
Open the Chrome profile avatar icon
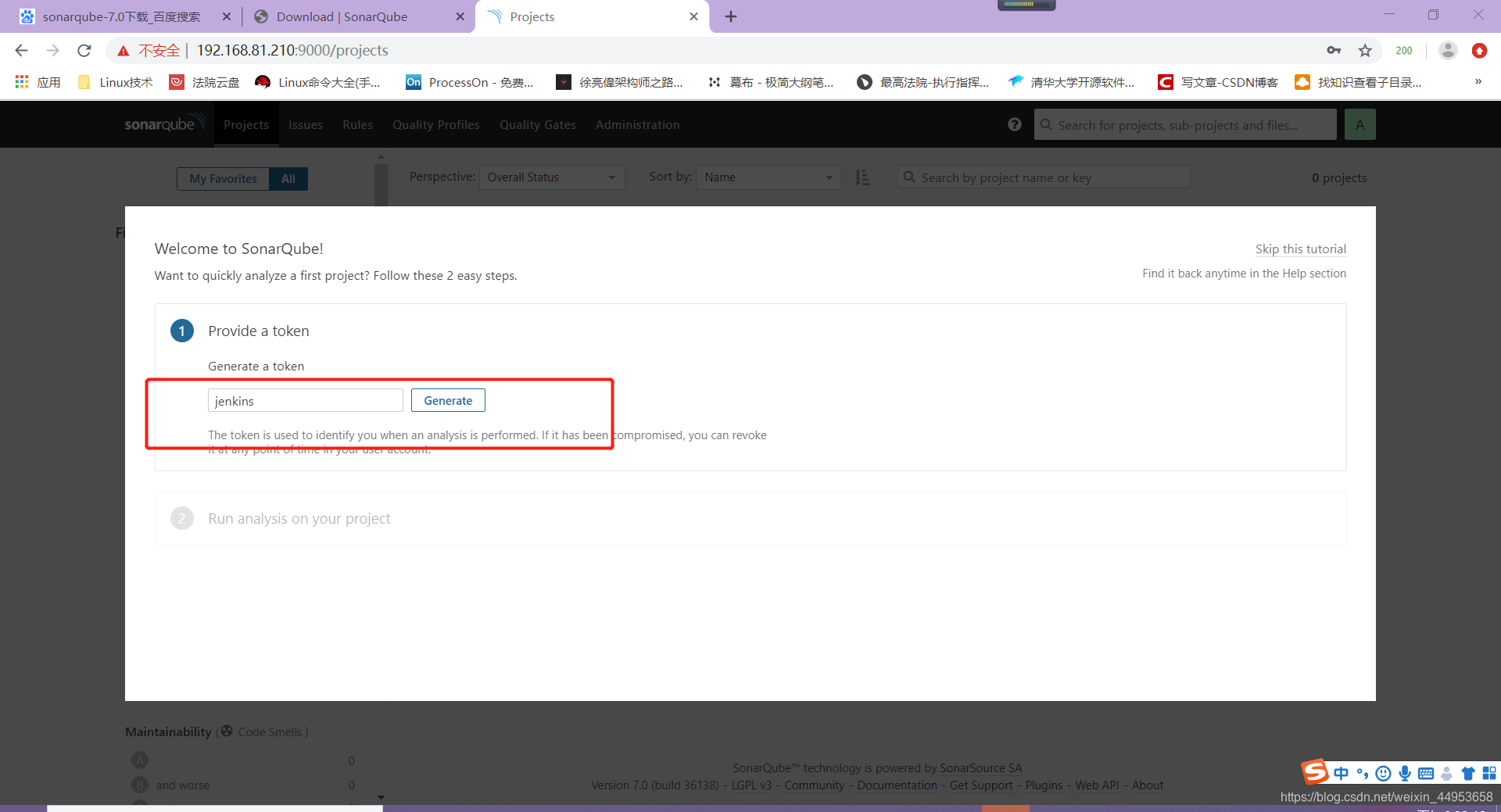tap(1448, 50)
